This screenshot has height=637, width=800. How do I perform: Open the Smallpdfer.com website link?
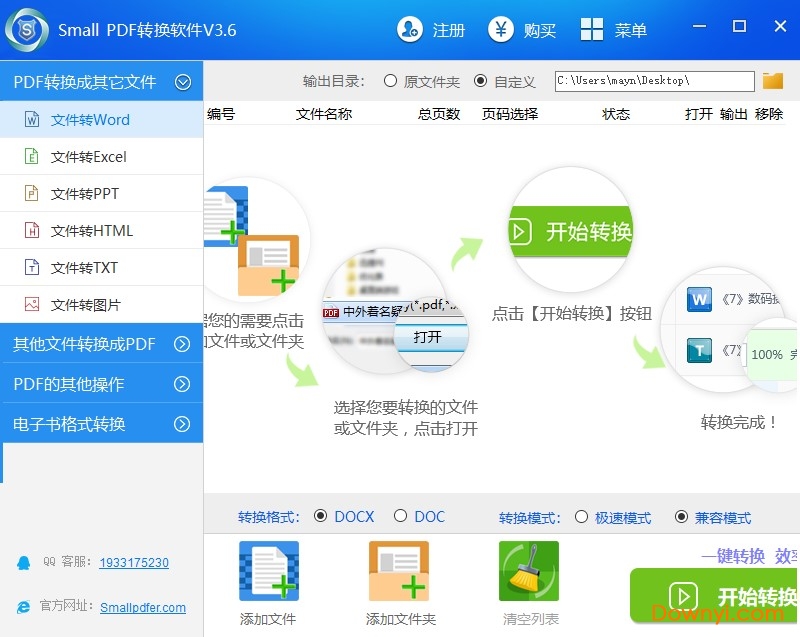point(142,607)
